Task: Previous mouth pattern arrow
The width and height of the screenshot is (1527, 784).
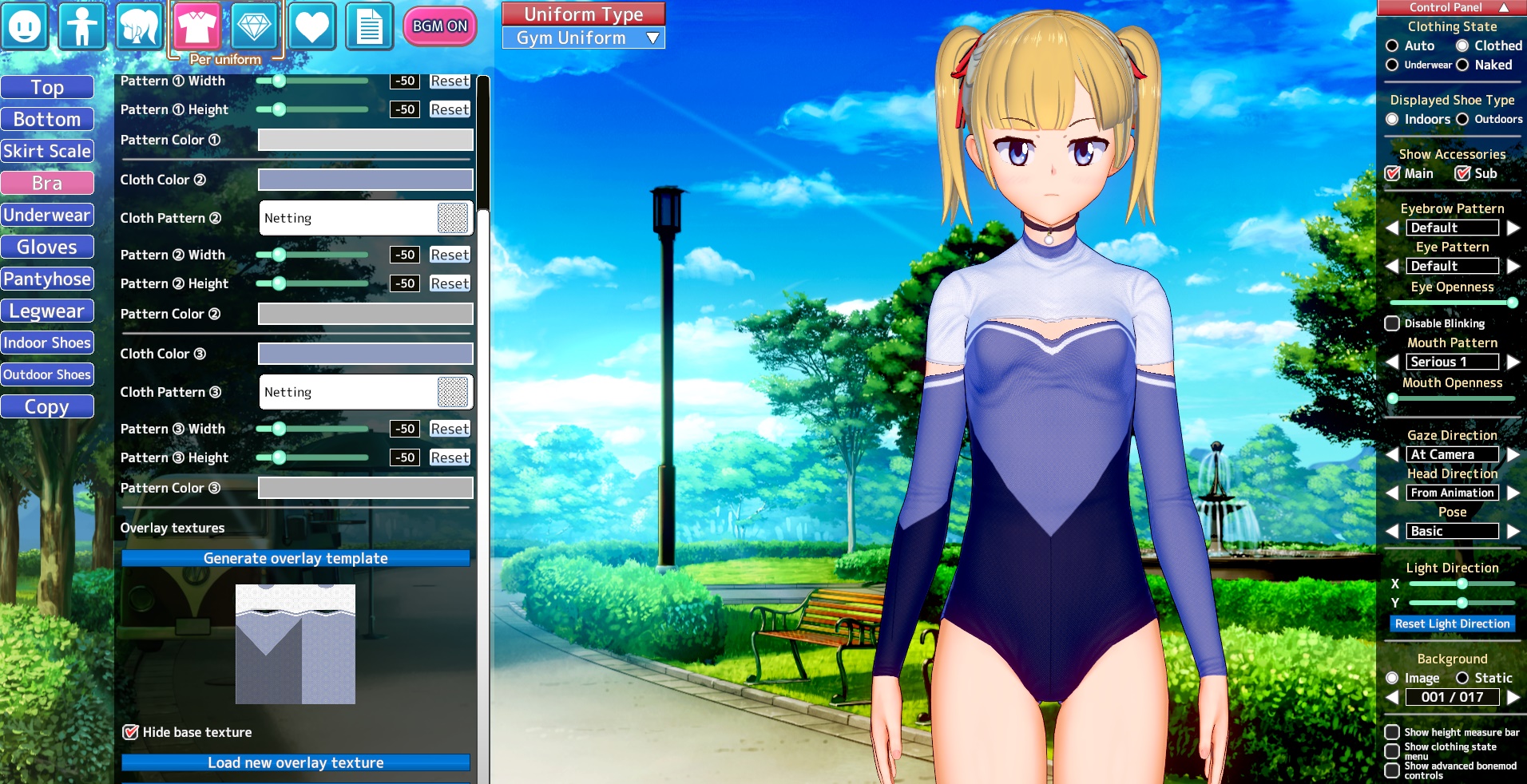Action: [1392, 362]
